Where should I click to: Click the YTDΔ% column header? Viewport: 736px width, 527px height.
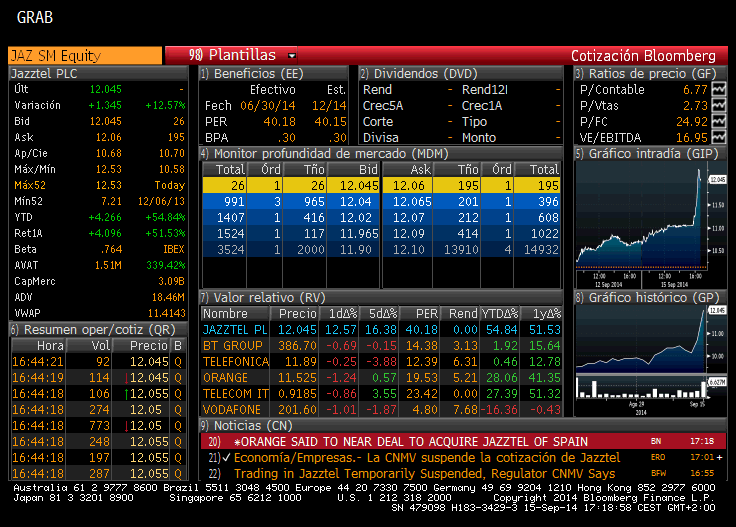500,313
